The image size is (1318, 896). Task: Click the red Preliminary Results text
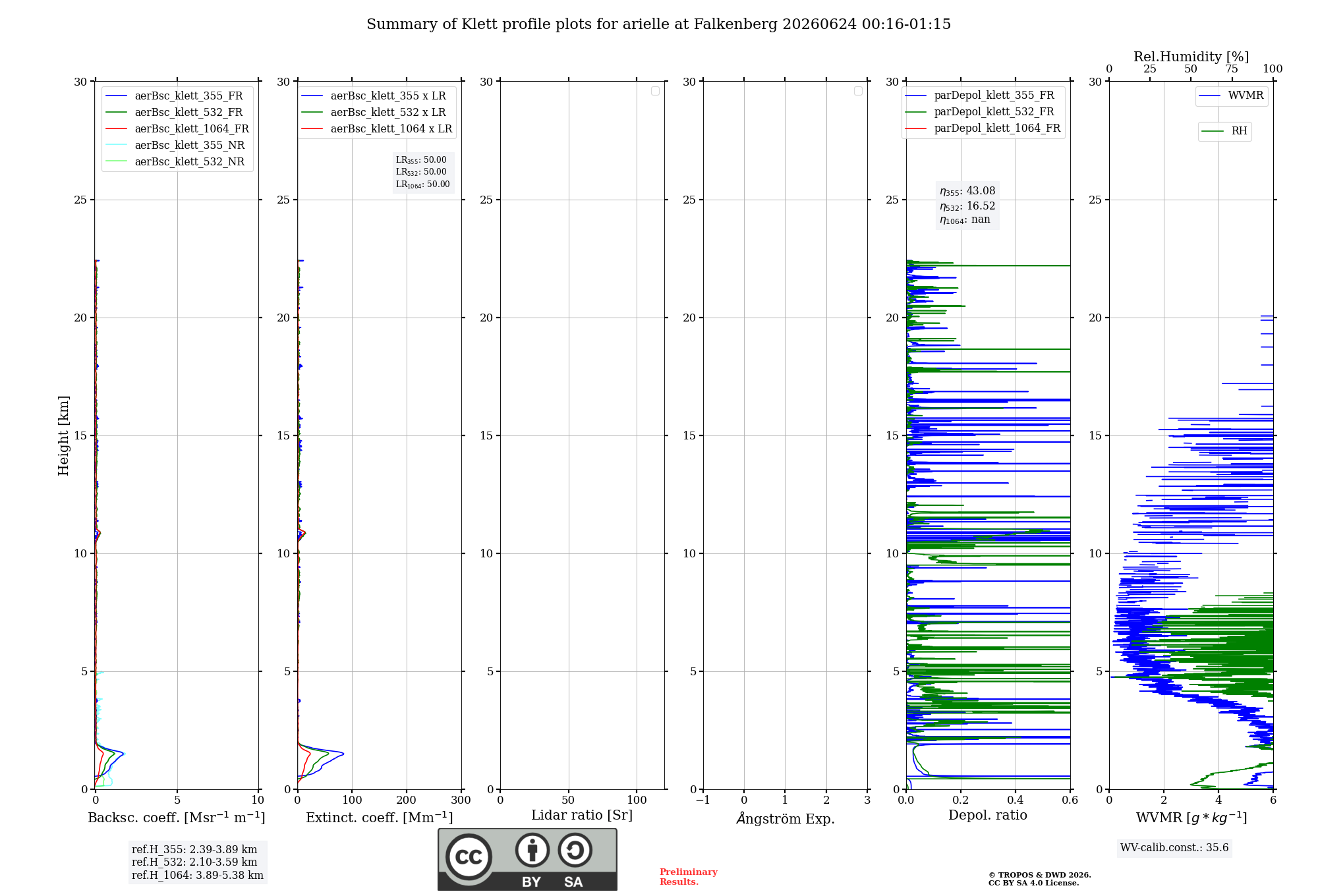tap(689, 877)
